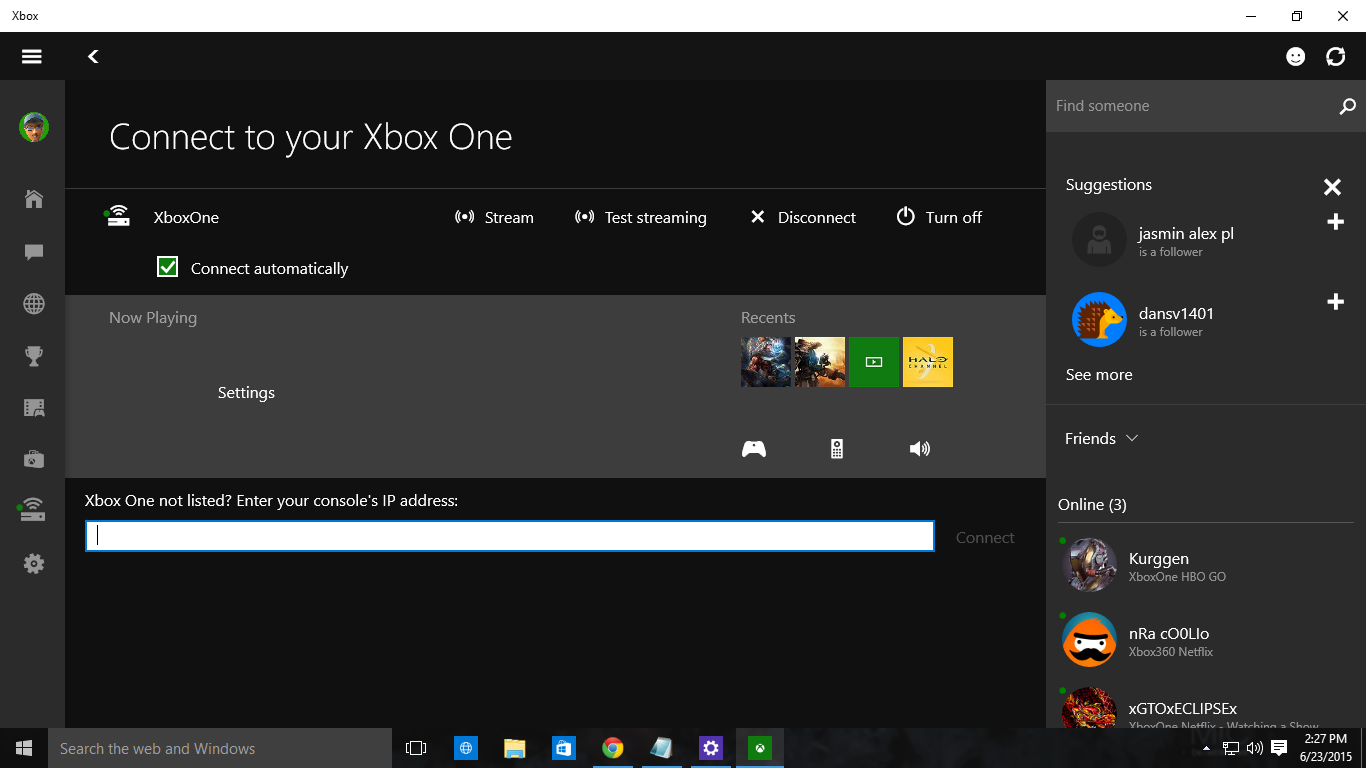Toggle Connect automatically checkbox
Viewport: 1366px width, 768px height.
(167, 267)
